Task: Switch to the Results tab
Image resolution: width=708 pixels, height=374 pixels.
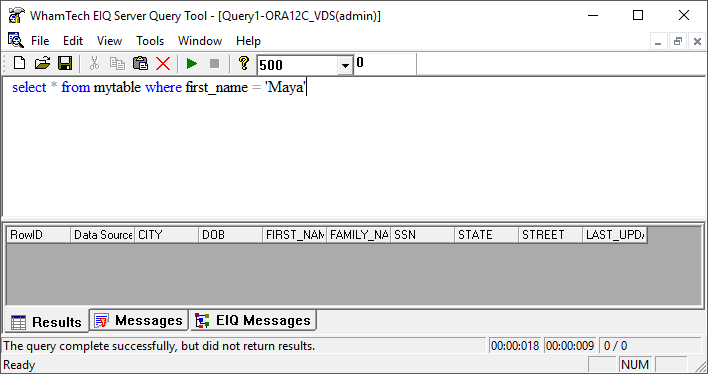Action: click(47, 322)
